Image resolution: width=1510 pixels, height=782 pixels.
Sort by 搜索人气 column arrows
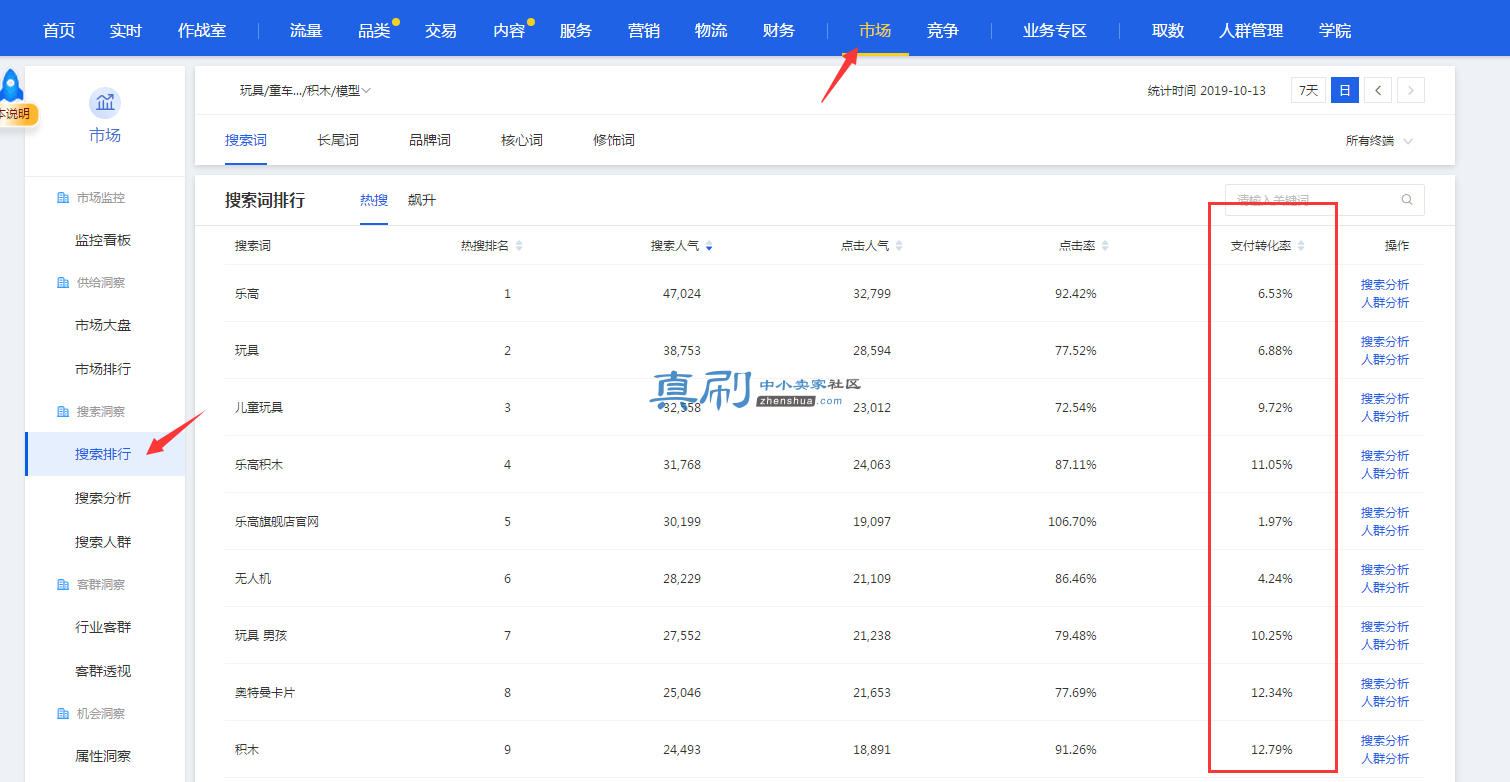click(x=709, y=246)
